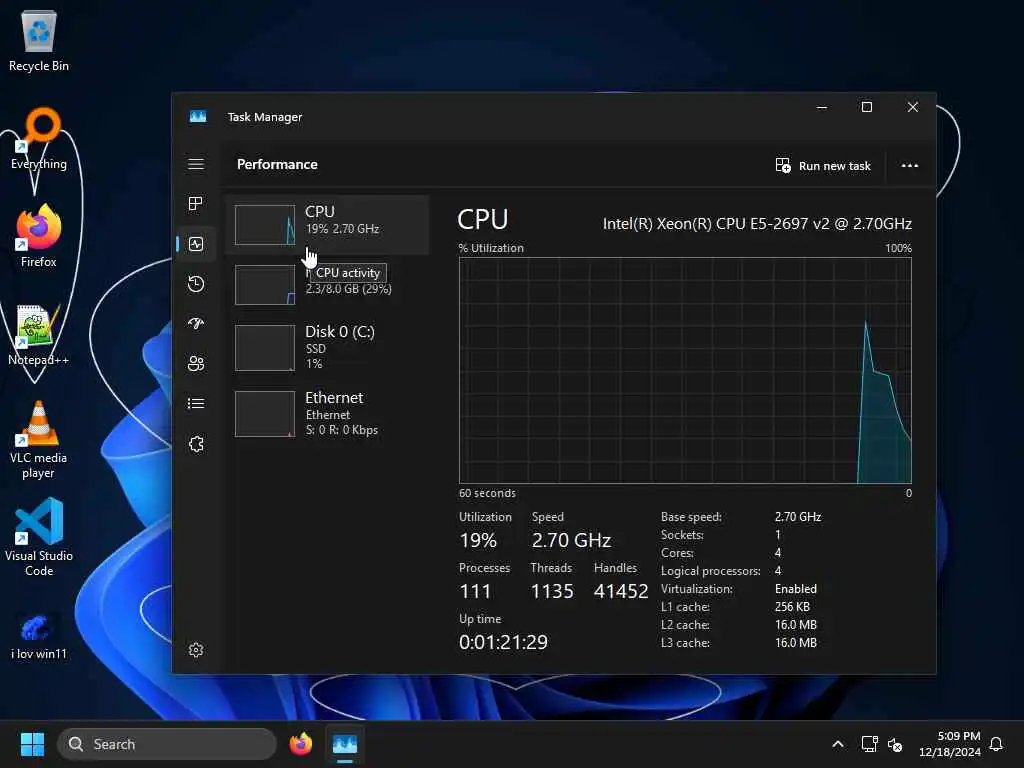Click the L3 cache 16.0 MB value

pyautogui.click(x=795, y=643)
